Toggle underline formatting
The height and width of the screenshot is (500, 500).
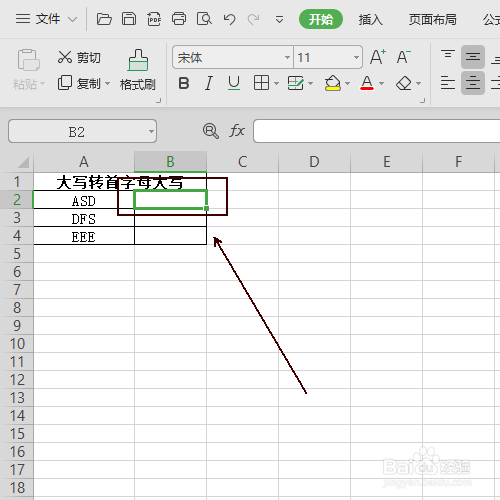pyautogui.click(x=234, y=83)
